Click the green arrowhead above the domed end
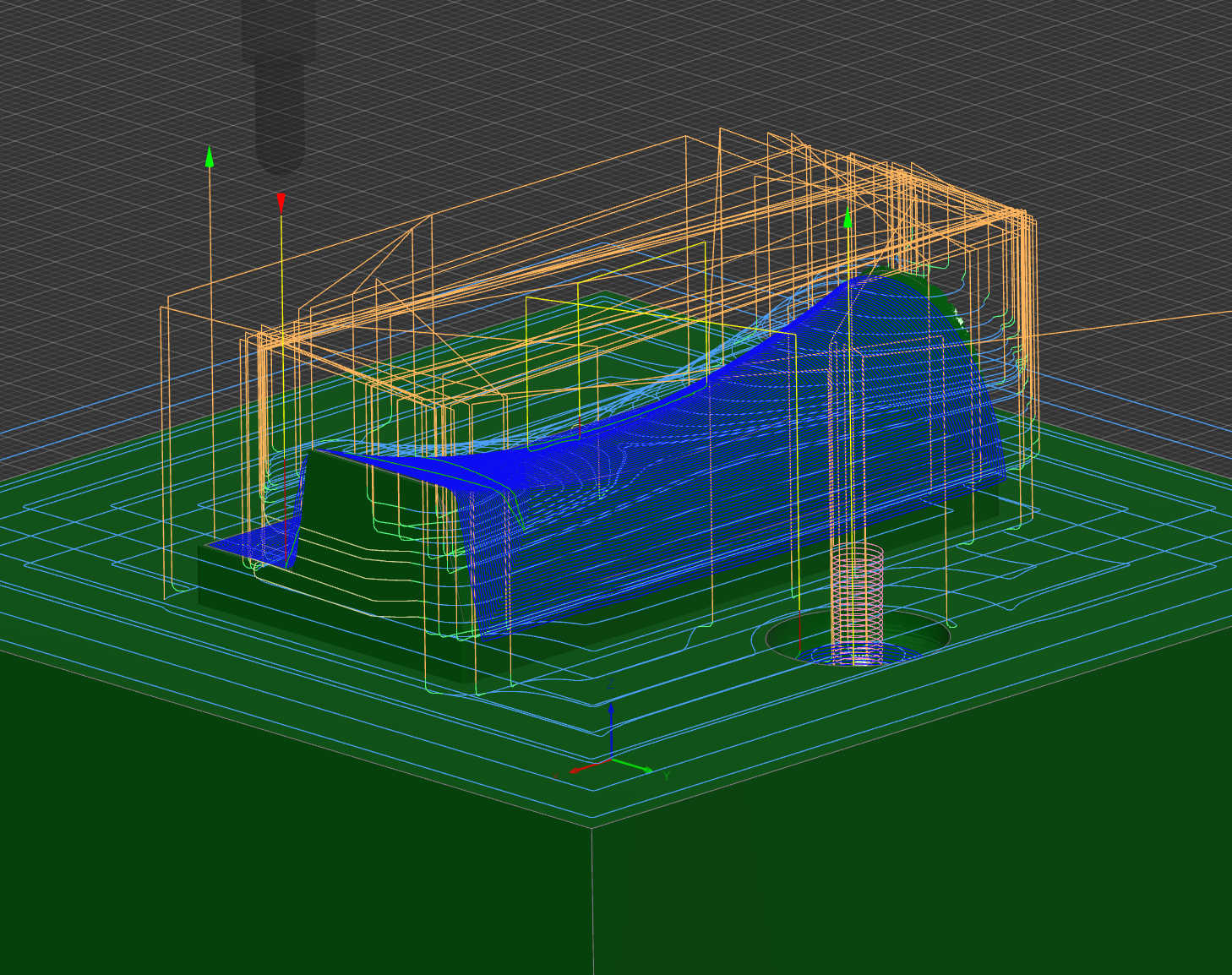The image size is (1232, 975). click(848, 219)
